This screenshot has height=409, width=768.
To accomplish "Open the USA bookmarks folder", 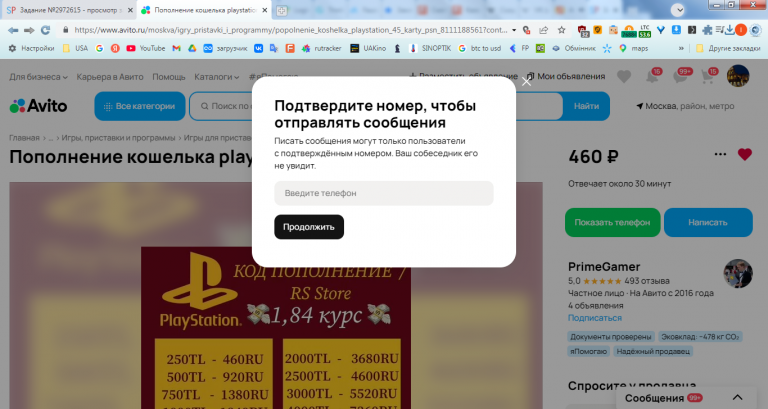I will point(75,48).
